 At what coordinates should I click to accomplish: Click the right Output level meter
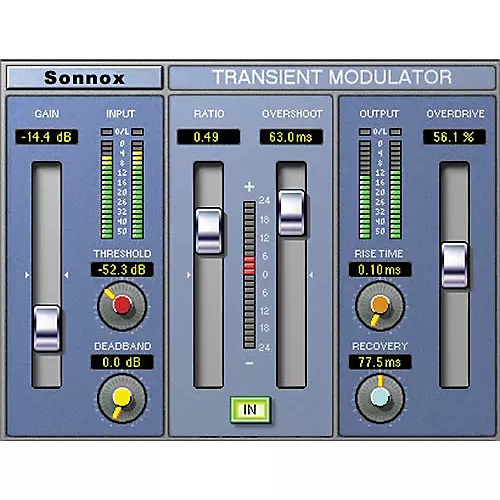(396, 189)
